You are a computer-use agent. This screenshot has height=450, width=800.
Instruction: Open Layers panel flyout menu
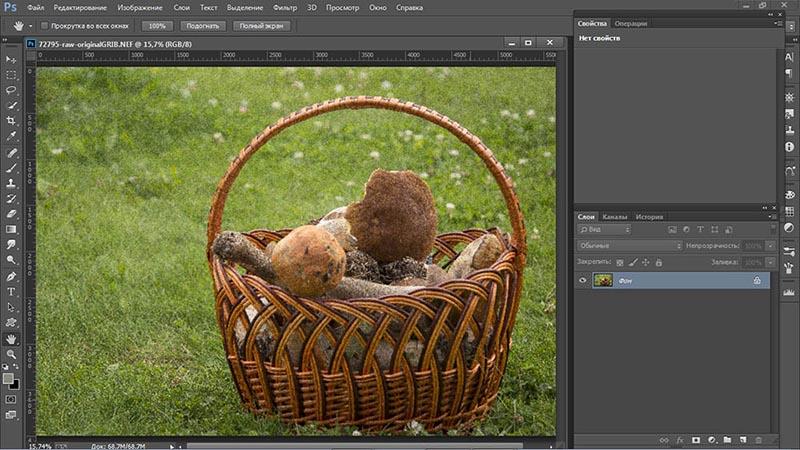pos(771,217)
